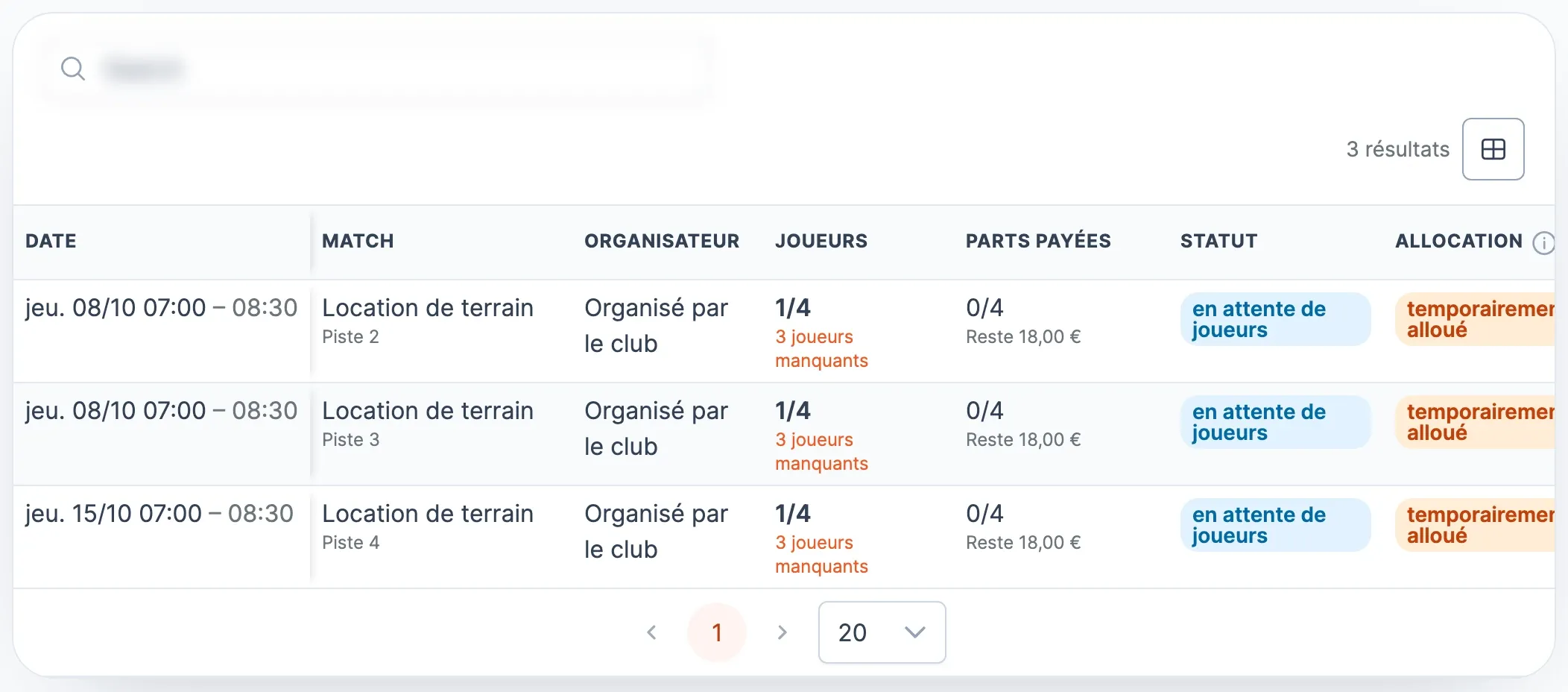Select page 1 in pagination
This screenshot has height=692, width=1568.
(717, 632)
